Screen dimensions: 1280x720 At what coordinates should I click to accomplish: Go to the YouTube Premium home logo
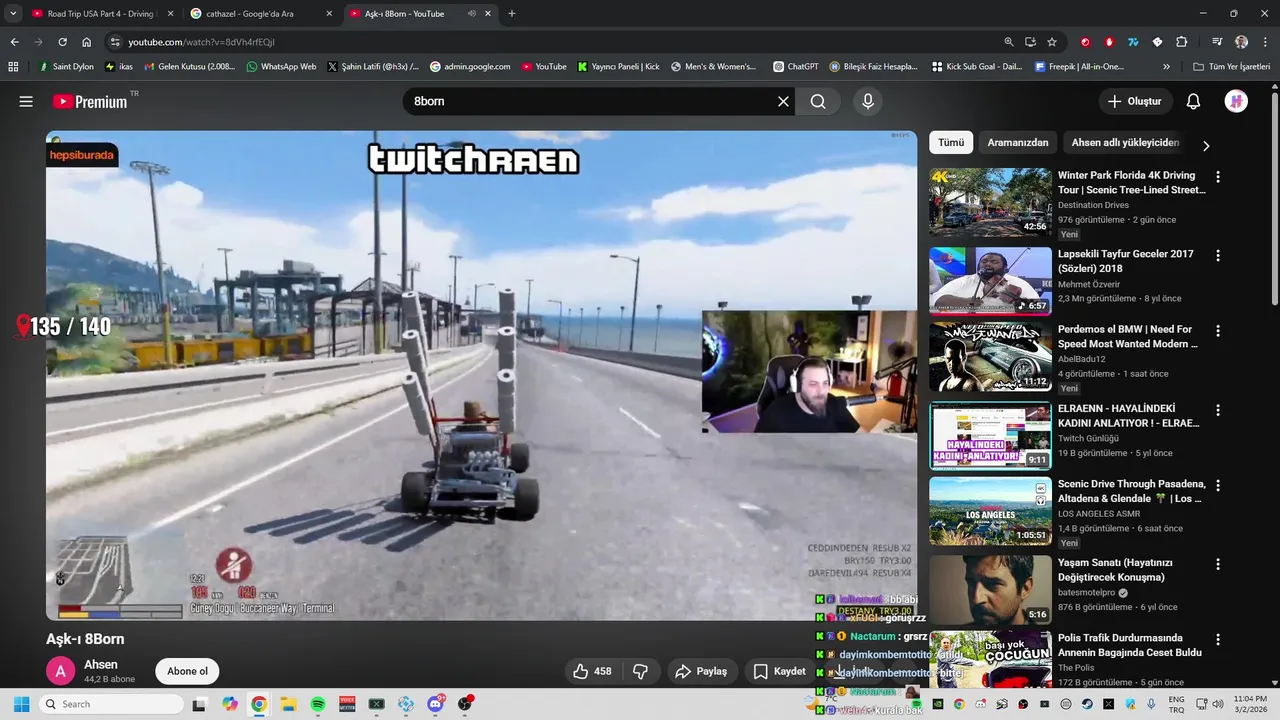coord(90,101)
